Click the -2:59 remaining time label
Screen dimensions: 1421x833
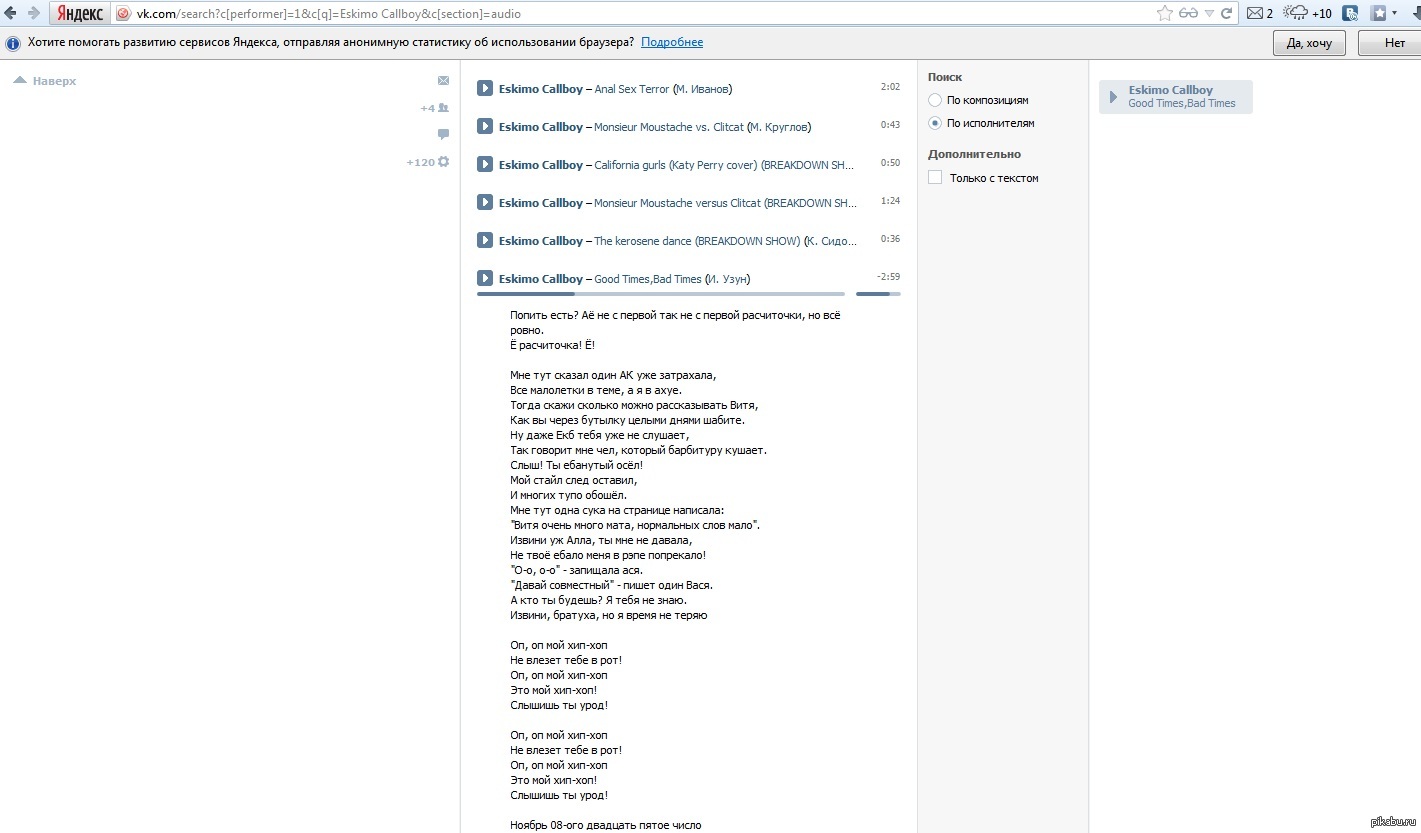pos(888,277)
